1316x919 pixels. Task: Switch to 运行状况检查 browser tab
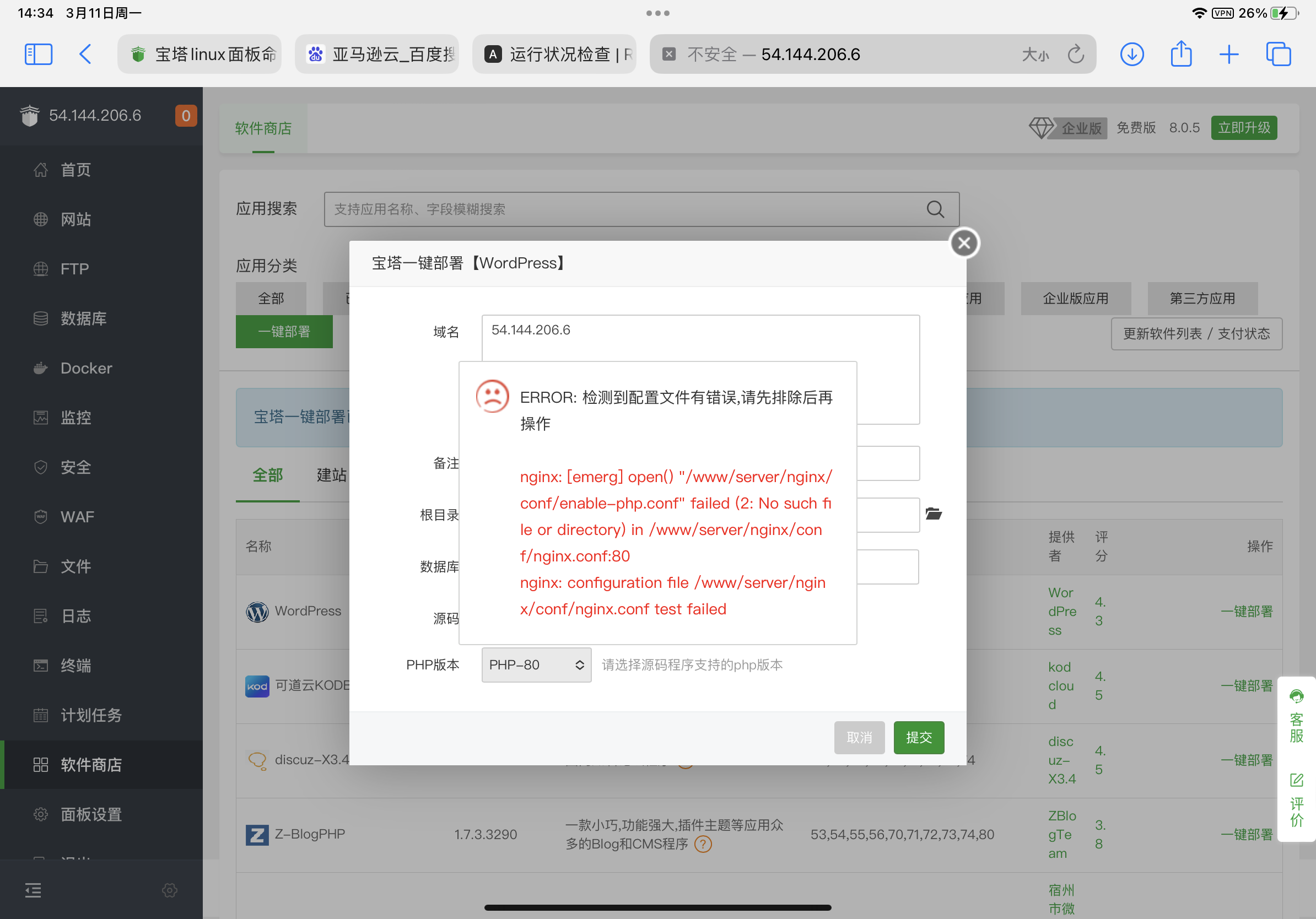tap(554, 55)
